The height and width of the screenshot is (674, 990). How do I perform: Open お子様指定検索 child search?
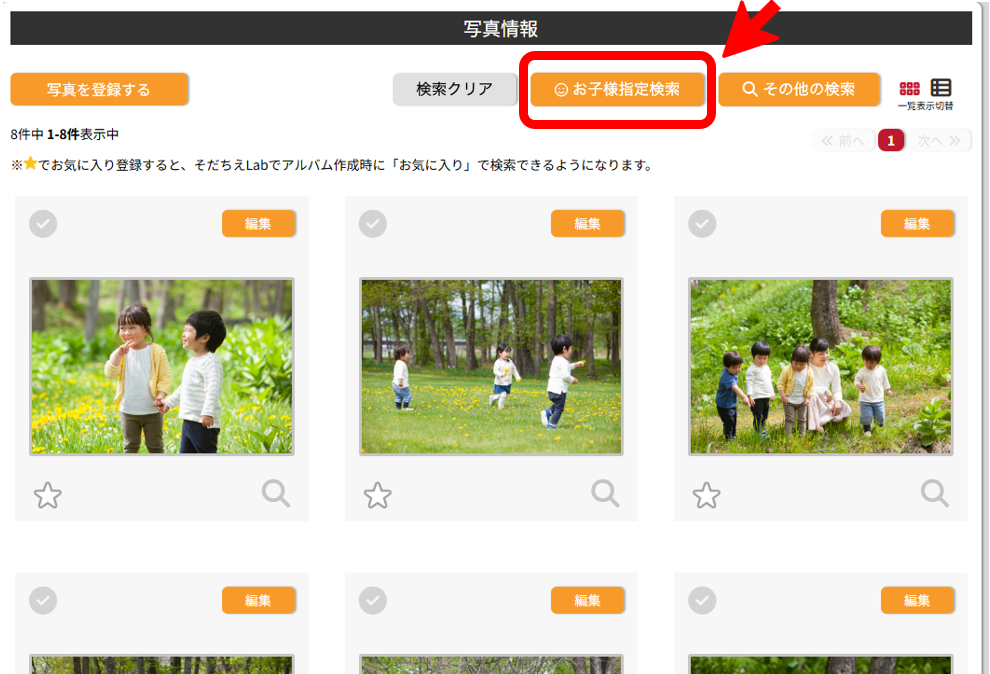[x=618, y=89]
